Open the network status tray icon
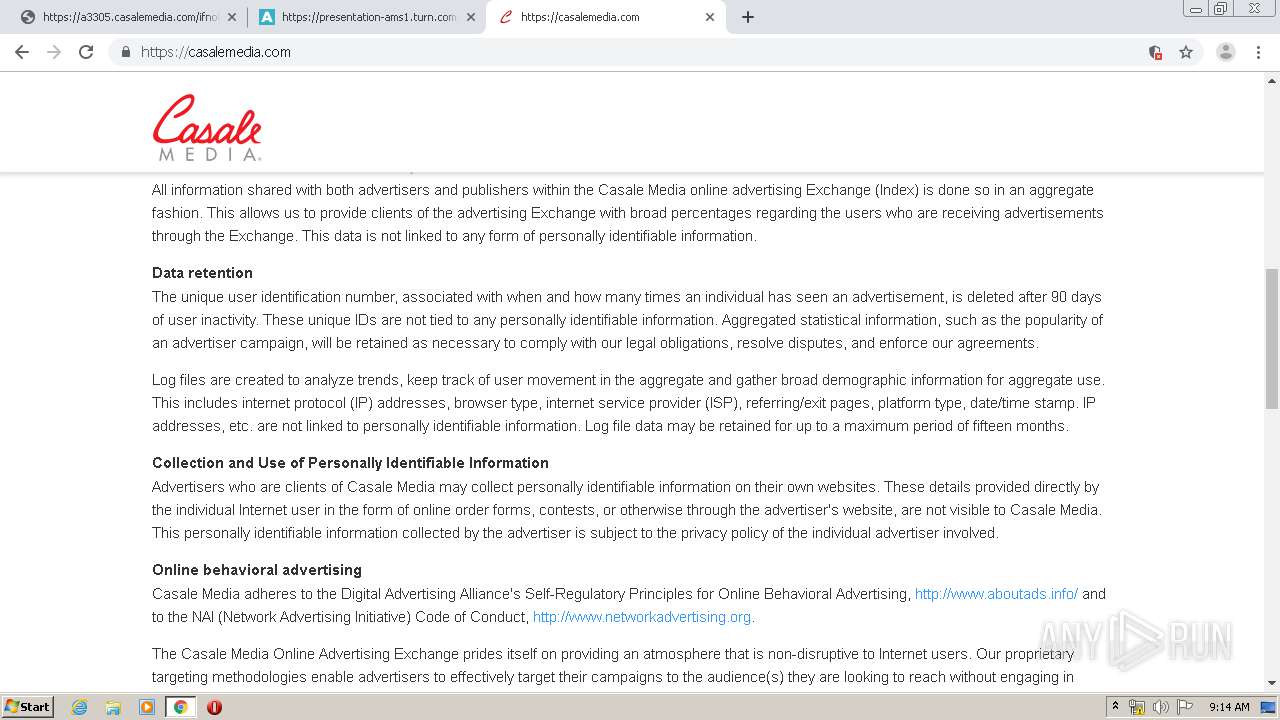Image resolution: width=1280 pixels, height=720 pixels. coord(1137,707)
